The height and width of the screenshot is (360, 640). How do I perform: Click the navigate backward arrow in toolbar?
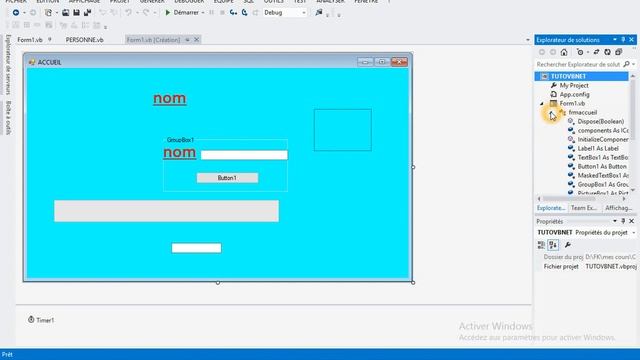click(x=16, y=13)
